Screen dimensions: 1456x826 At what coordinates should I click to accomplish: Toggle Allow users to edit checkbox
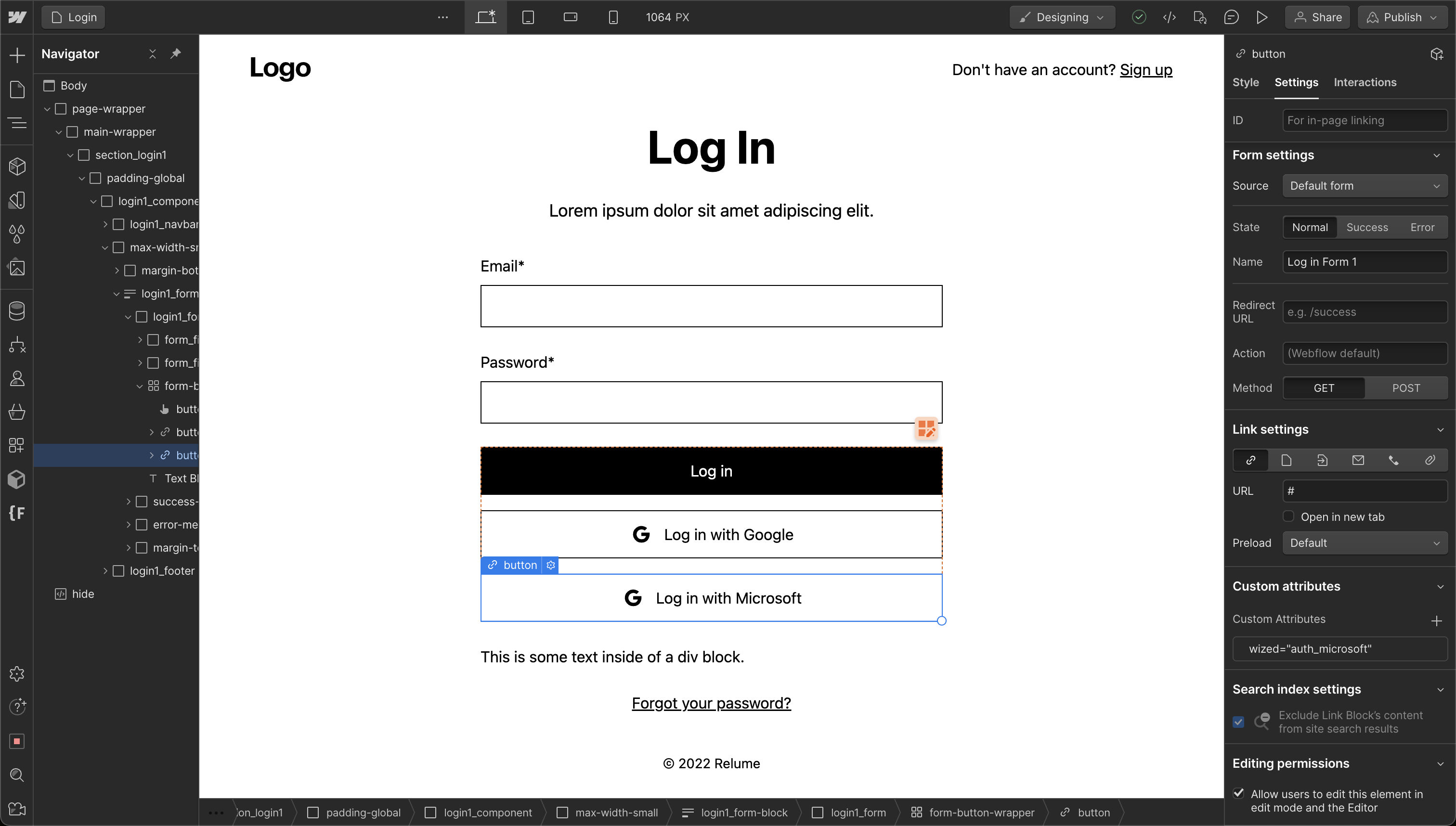(1239, 793)
